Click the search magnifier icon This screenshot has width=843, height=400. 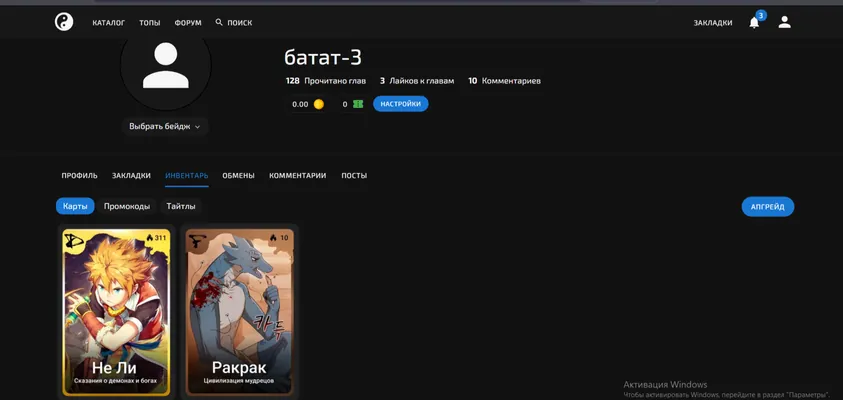(x=219, y=22)
